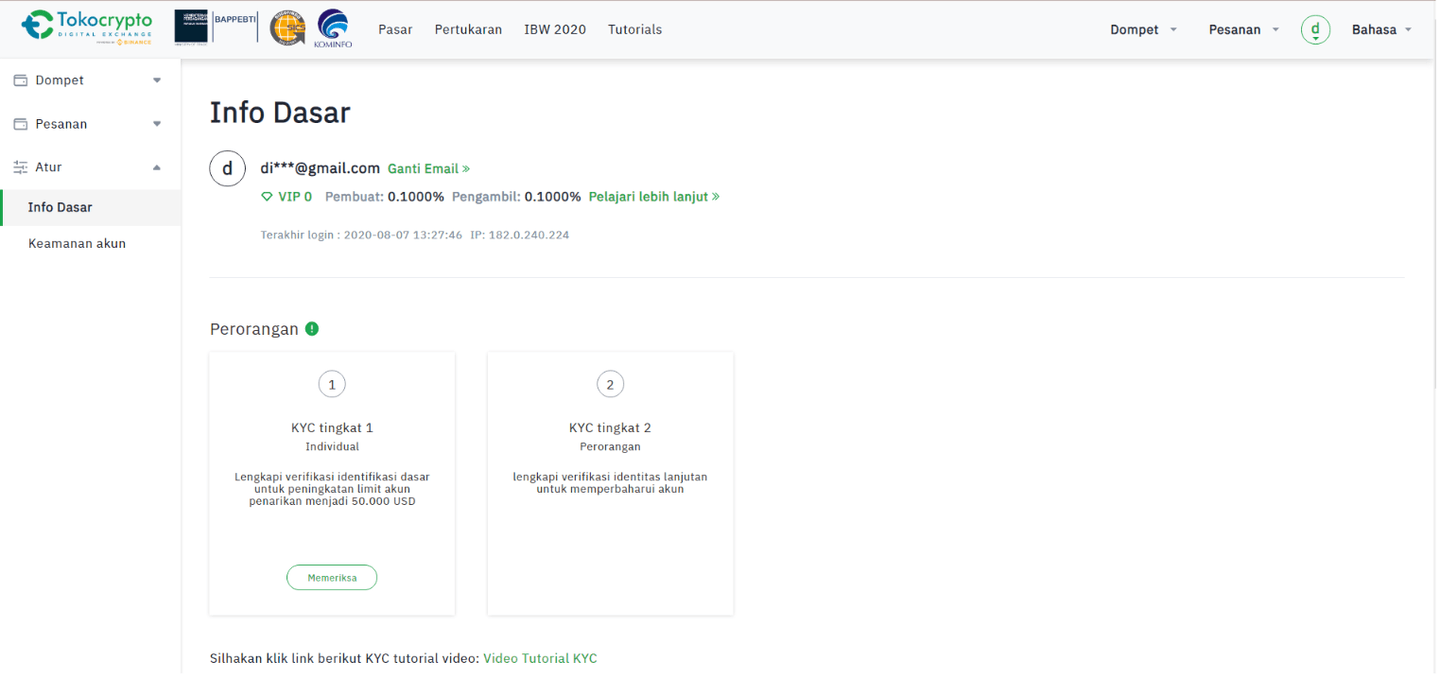This screenshot has height=697, width=1440.
Task: Click the BAPPEBTI logo in header
Action: click(214, 27)
